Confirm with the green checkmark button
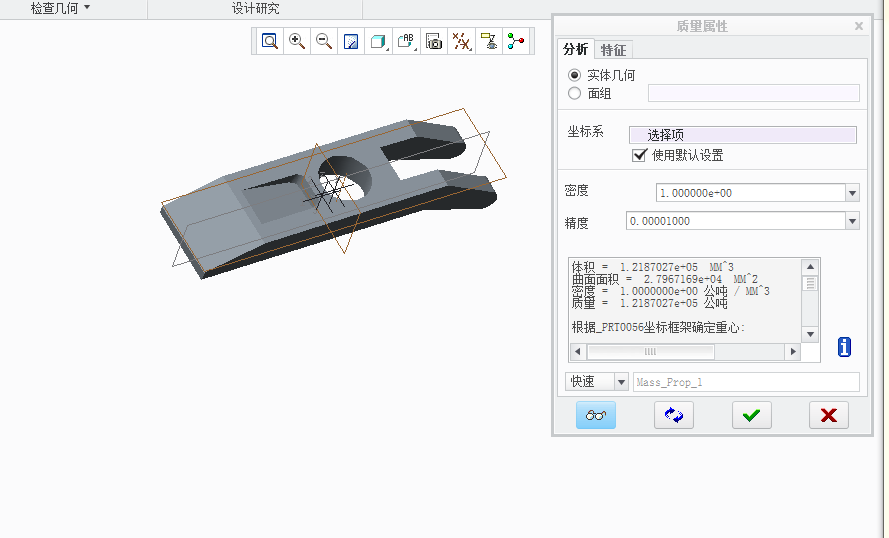The width and height of the screenshot is (889, 538). [752, 415]
